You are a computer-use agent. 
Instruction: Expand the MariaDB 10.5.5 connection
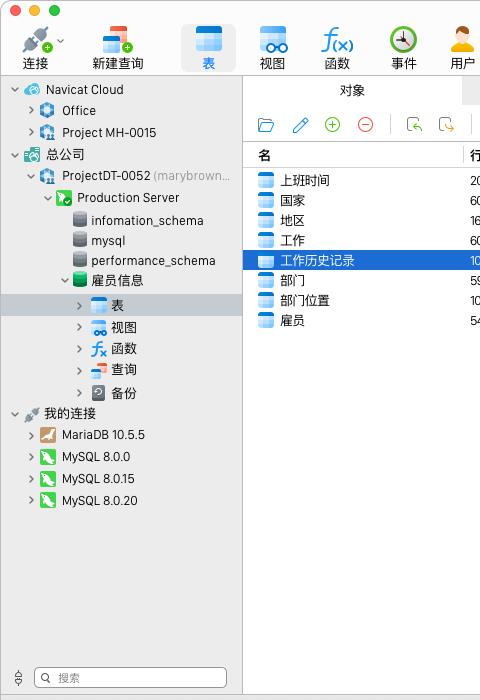click(31, 435)
